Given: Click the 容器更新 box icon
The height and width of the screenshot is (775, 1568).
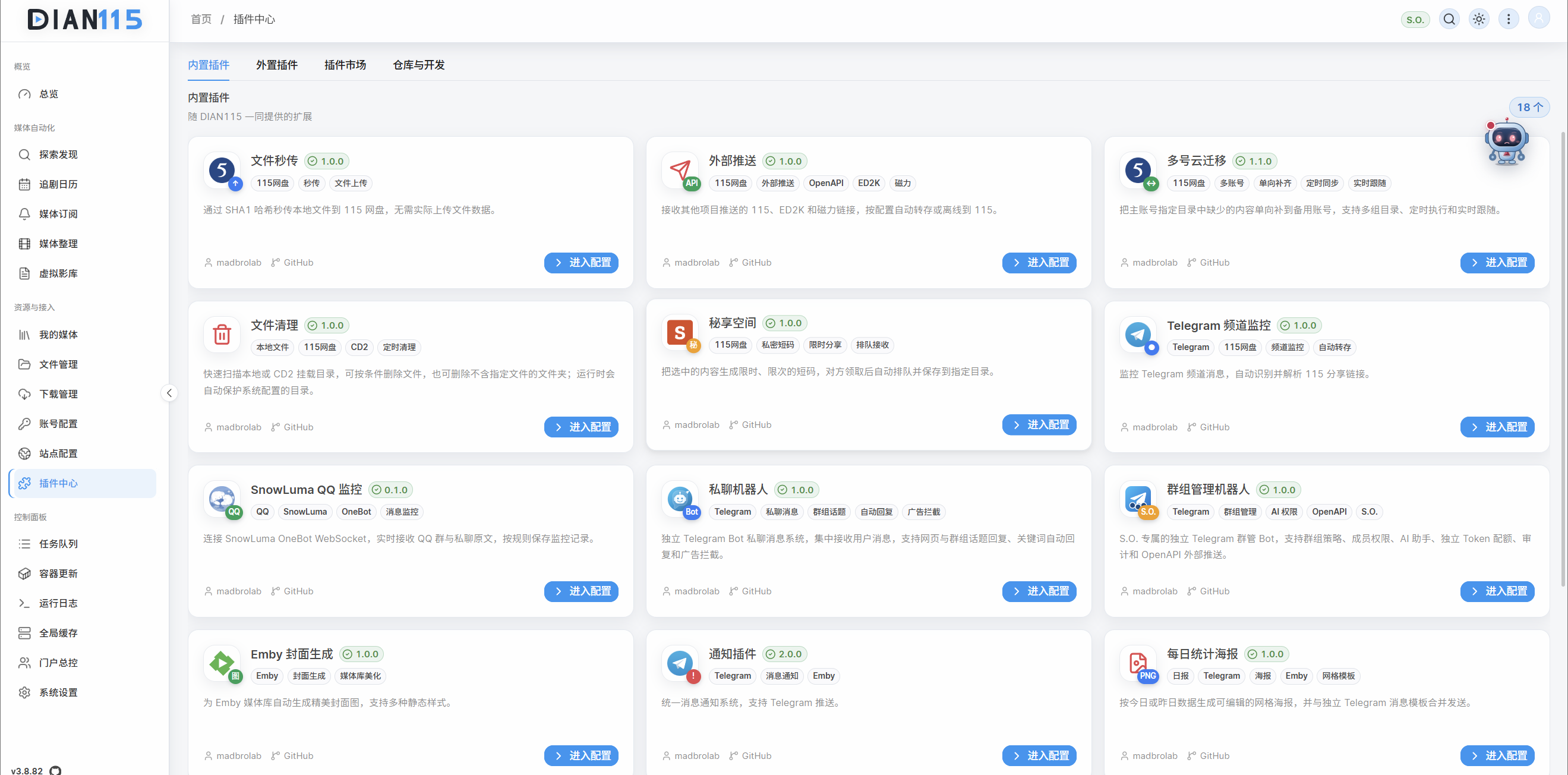Looking at the screenshot, I should coord(24,574).
